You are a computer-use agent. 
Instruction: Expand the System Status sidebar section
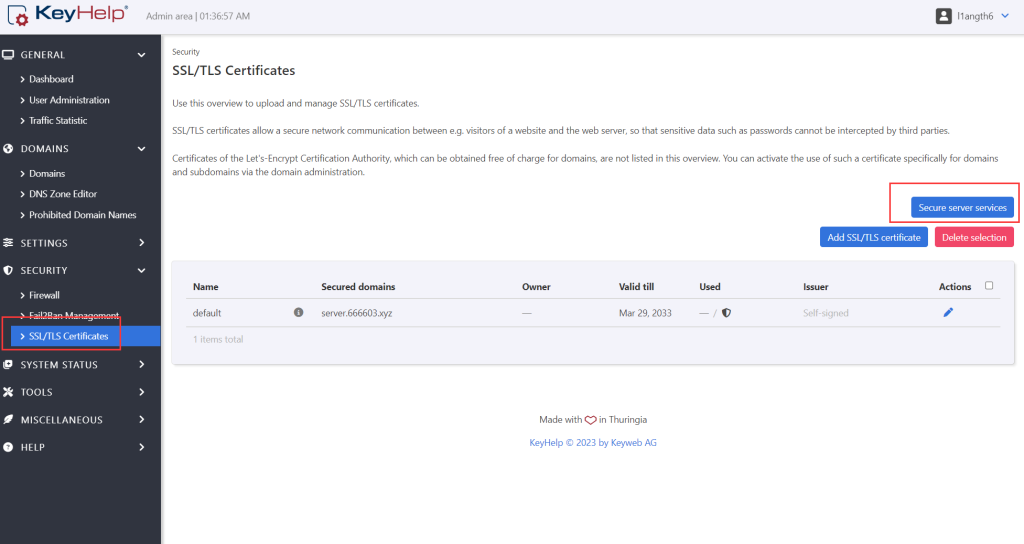[x=80, y=365]
